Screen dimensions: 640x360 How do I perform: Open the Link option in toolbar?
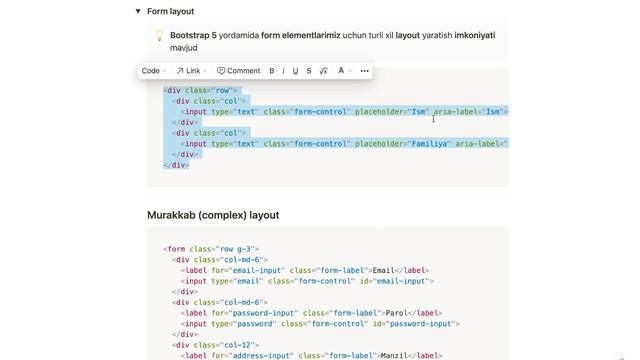click(191, 71)
